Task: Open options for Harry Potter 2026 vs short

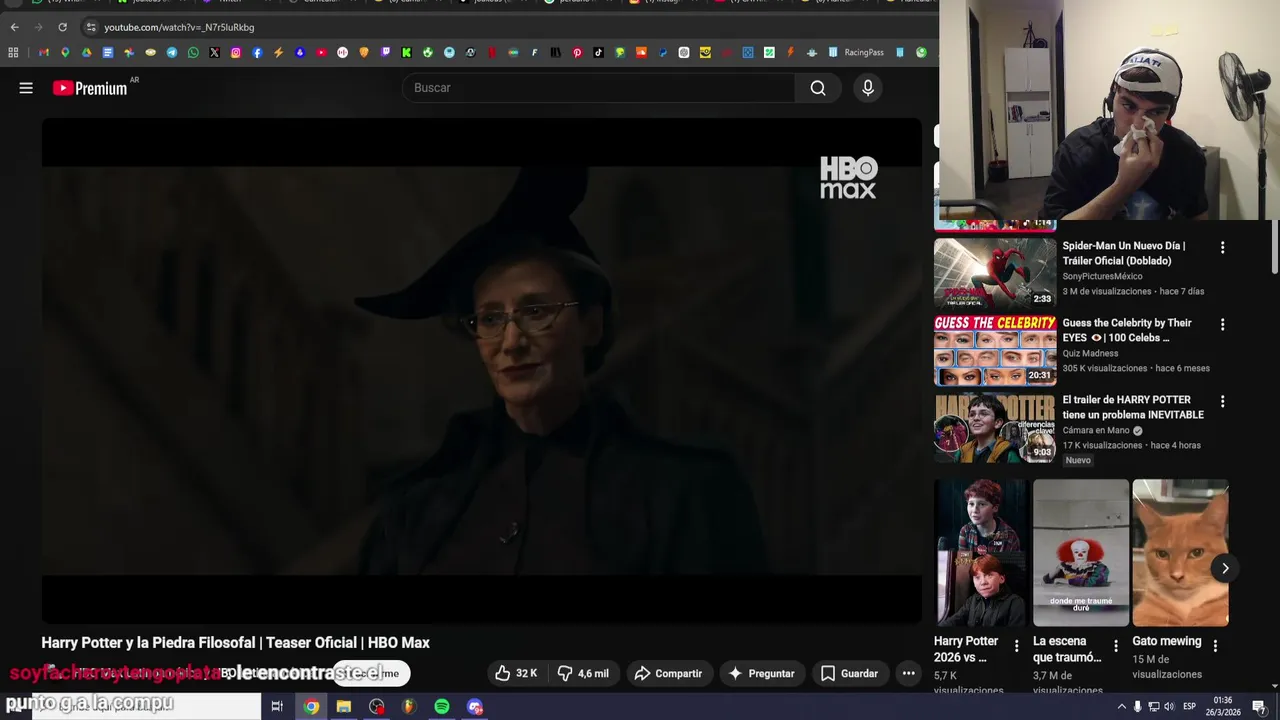Action: pos(1016,646)
